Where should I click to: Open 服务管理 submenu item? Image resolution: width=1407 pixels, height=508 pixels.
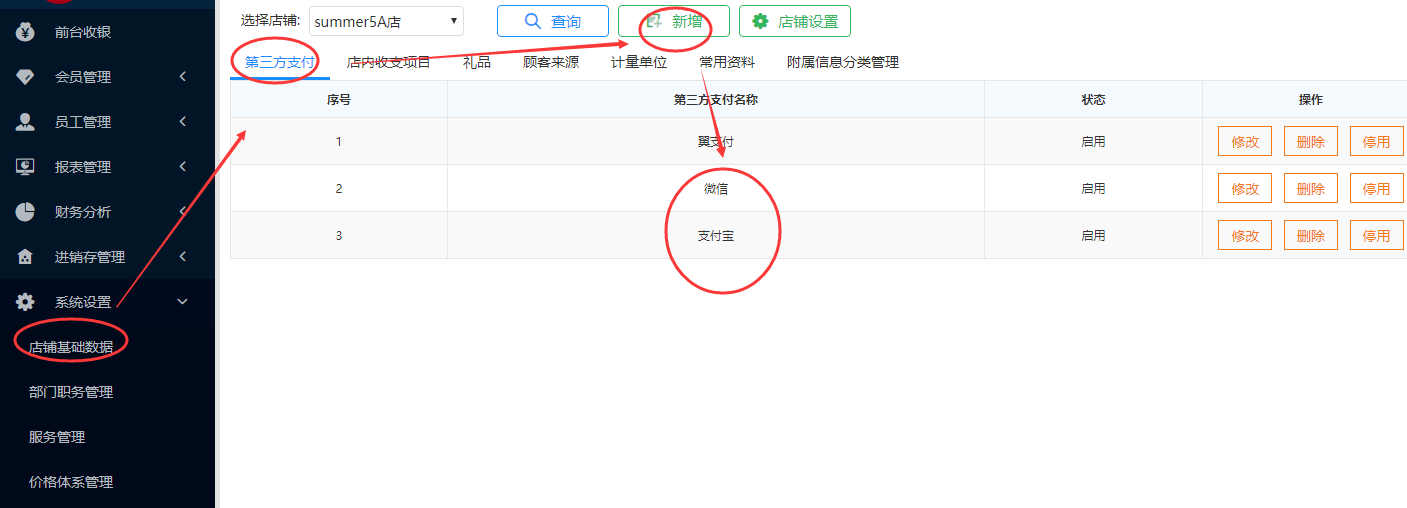click(x=57, y=437)
